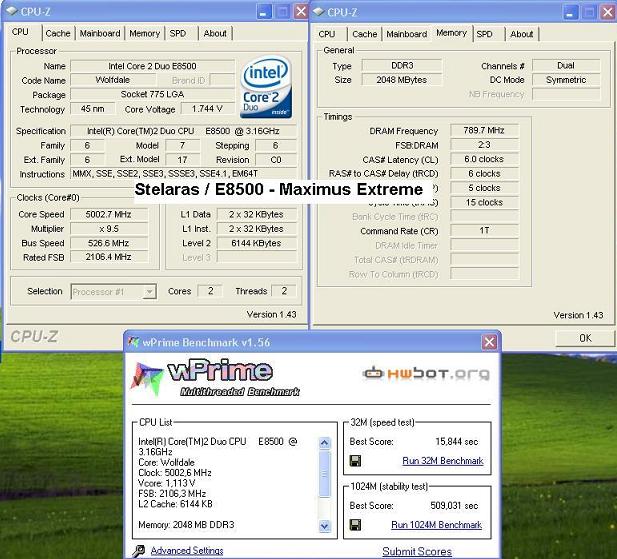Click the Bus Speed value 526.6 MHz
Screen dimensions: 617x559
tap(109, 243)
